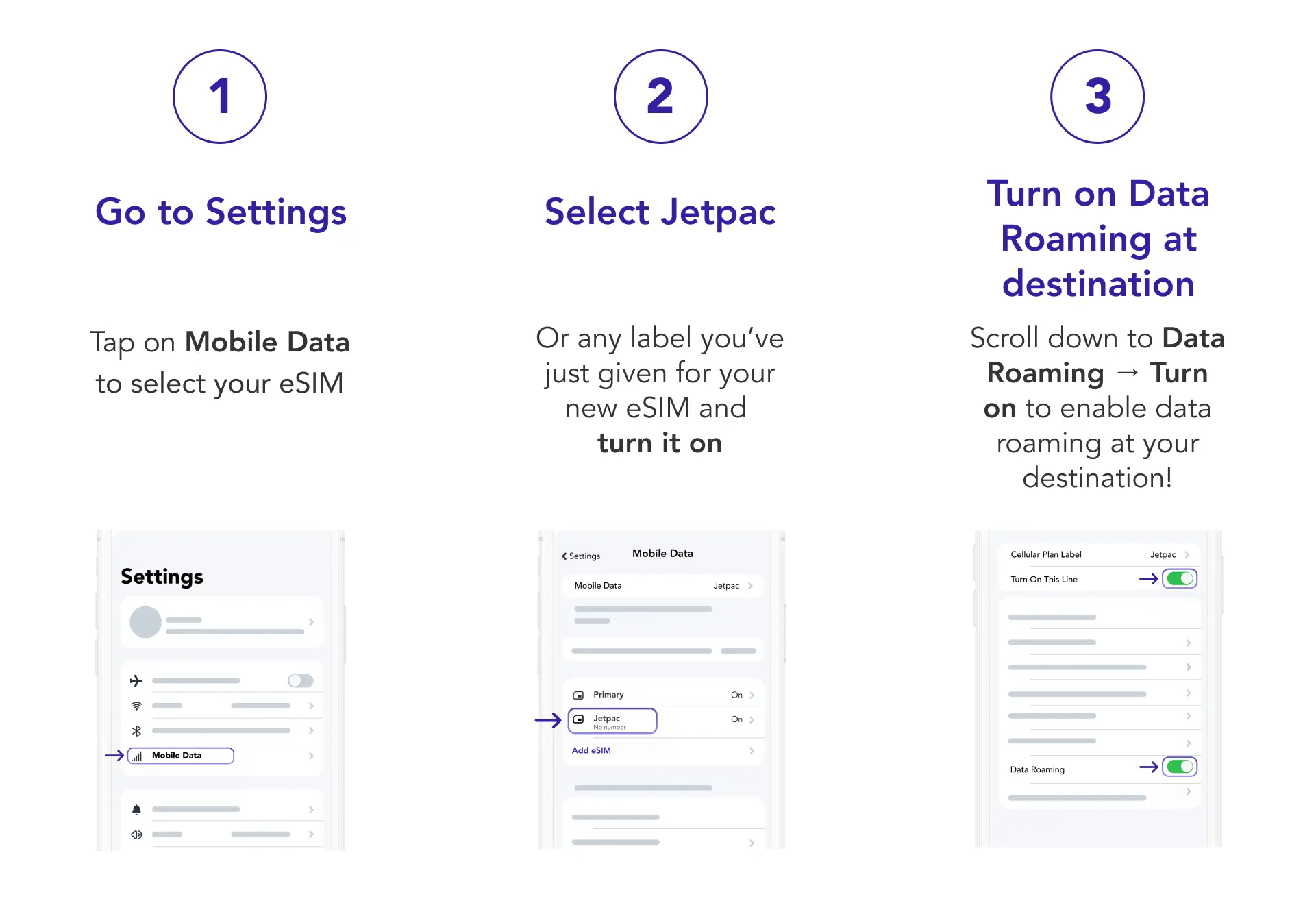
Task: Click the notifications bell icon
Action: [136, 810]
